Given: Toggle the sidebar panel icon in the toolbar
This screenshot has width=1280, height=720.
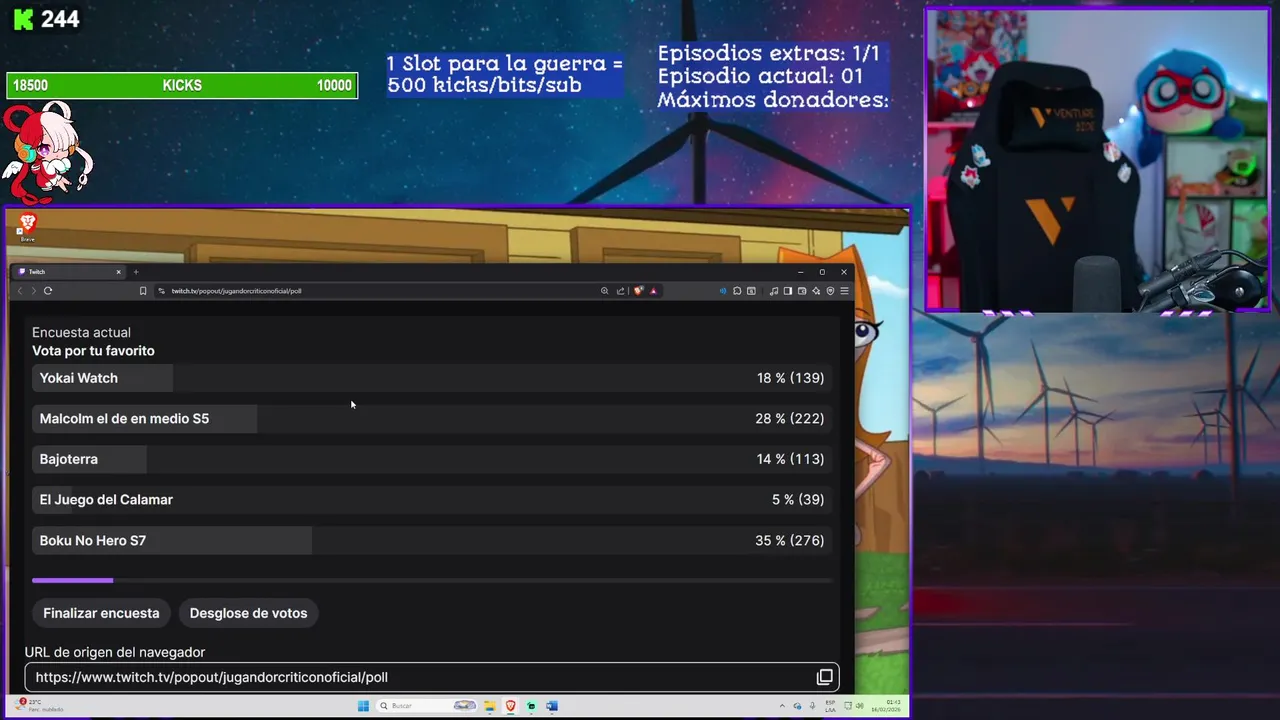Looking at the screenshot, I should coord(788,291).
